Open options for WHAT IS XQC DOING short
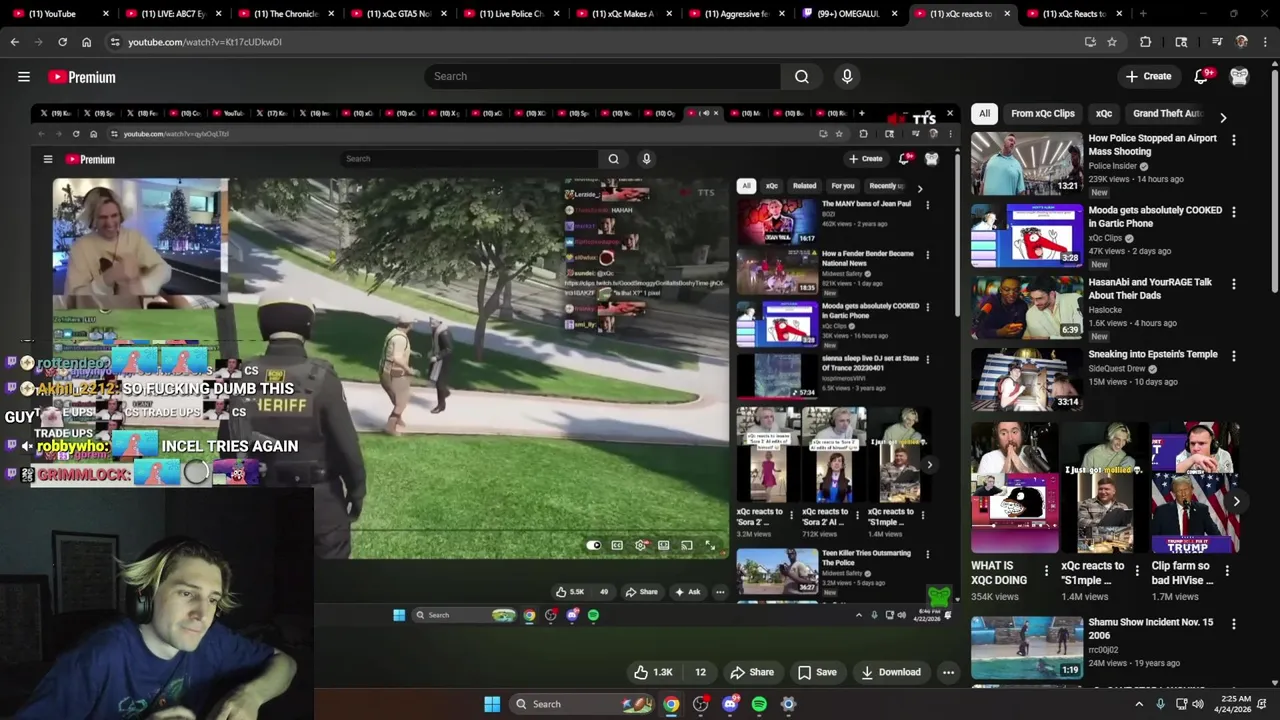 click(1047, 571)
